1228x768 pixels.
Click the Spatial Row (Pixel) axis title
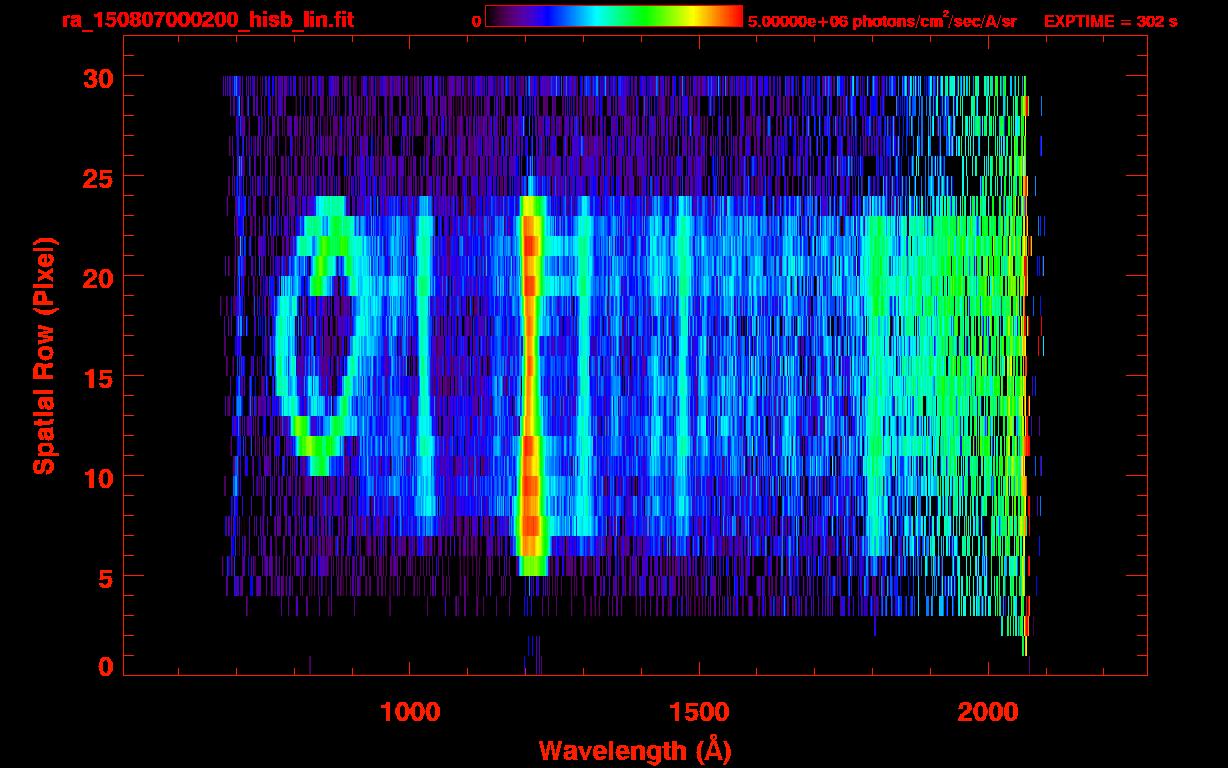[x=44, y=356]
